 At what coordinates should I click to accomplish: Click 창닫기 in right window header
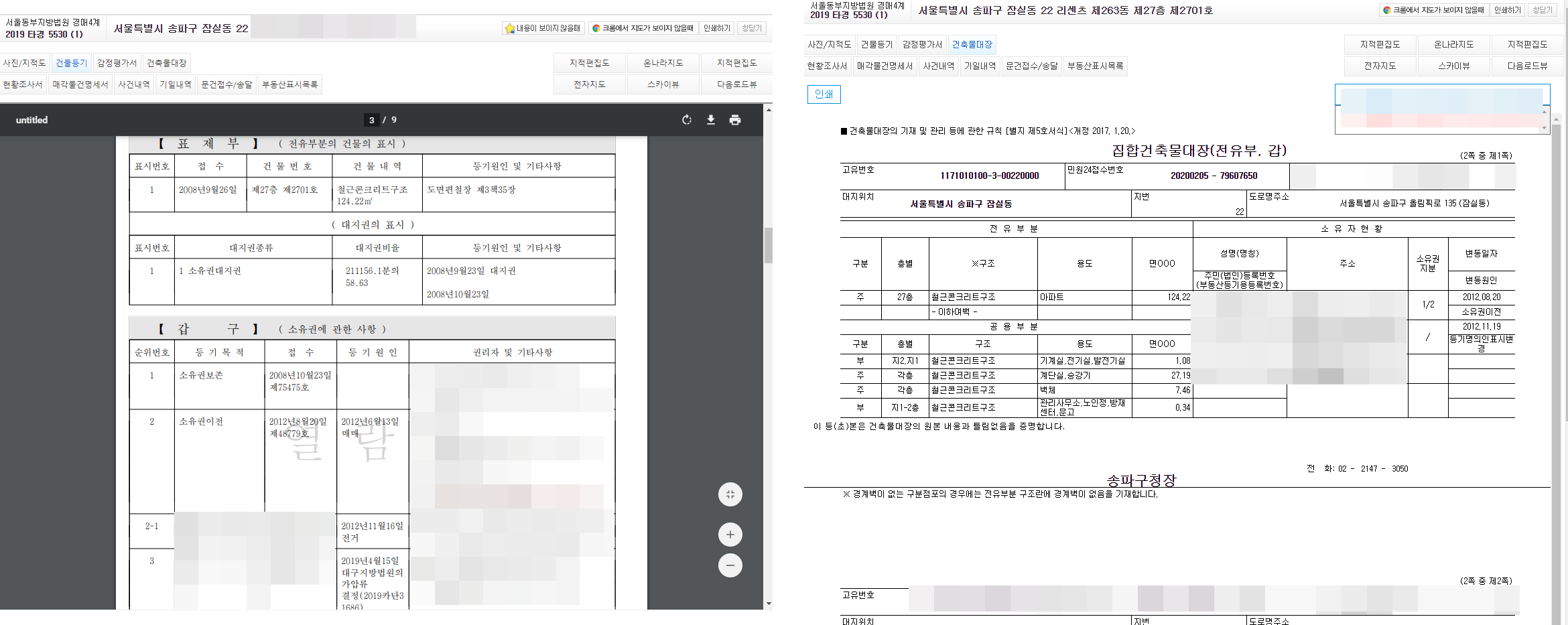(1543, 10)
